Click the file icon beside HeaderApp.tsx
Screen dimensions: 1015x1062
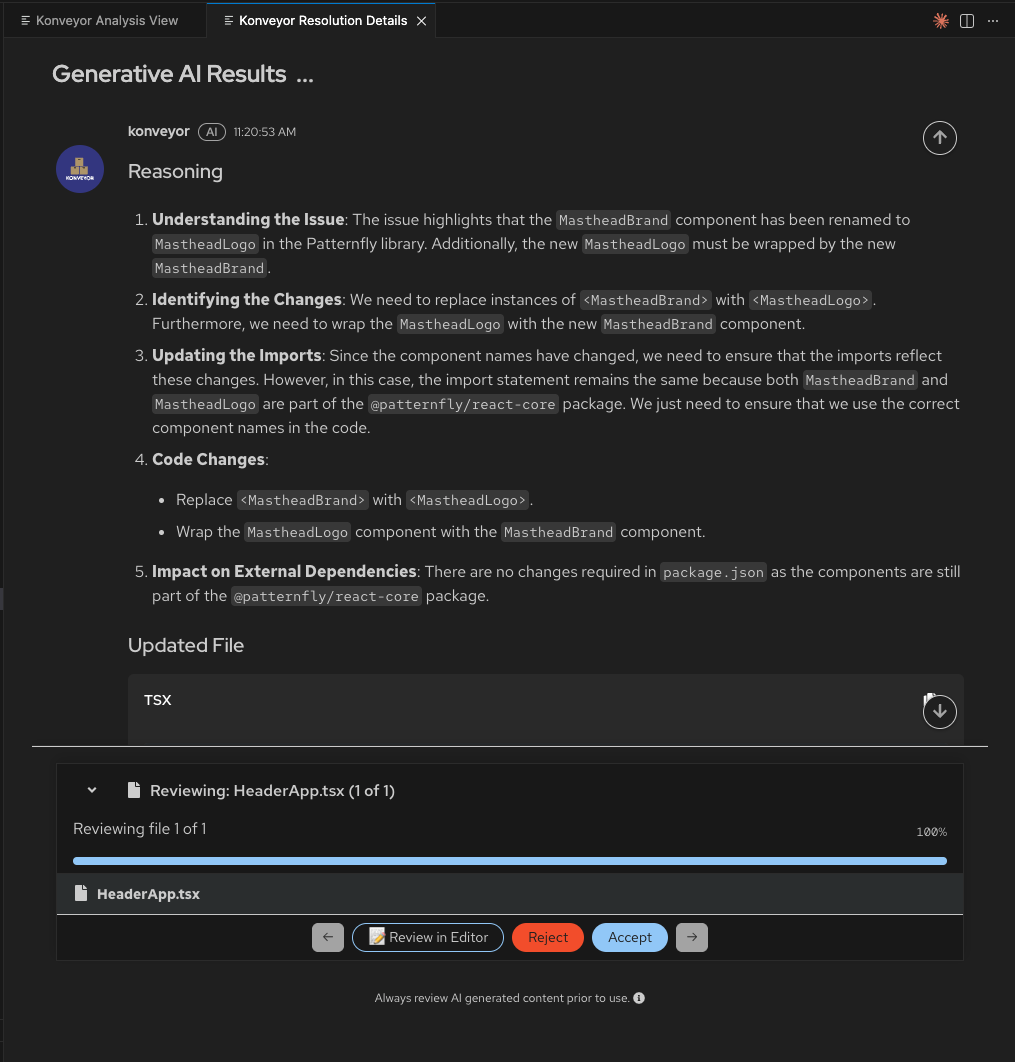point(81,893)
